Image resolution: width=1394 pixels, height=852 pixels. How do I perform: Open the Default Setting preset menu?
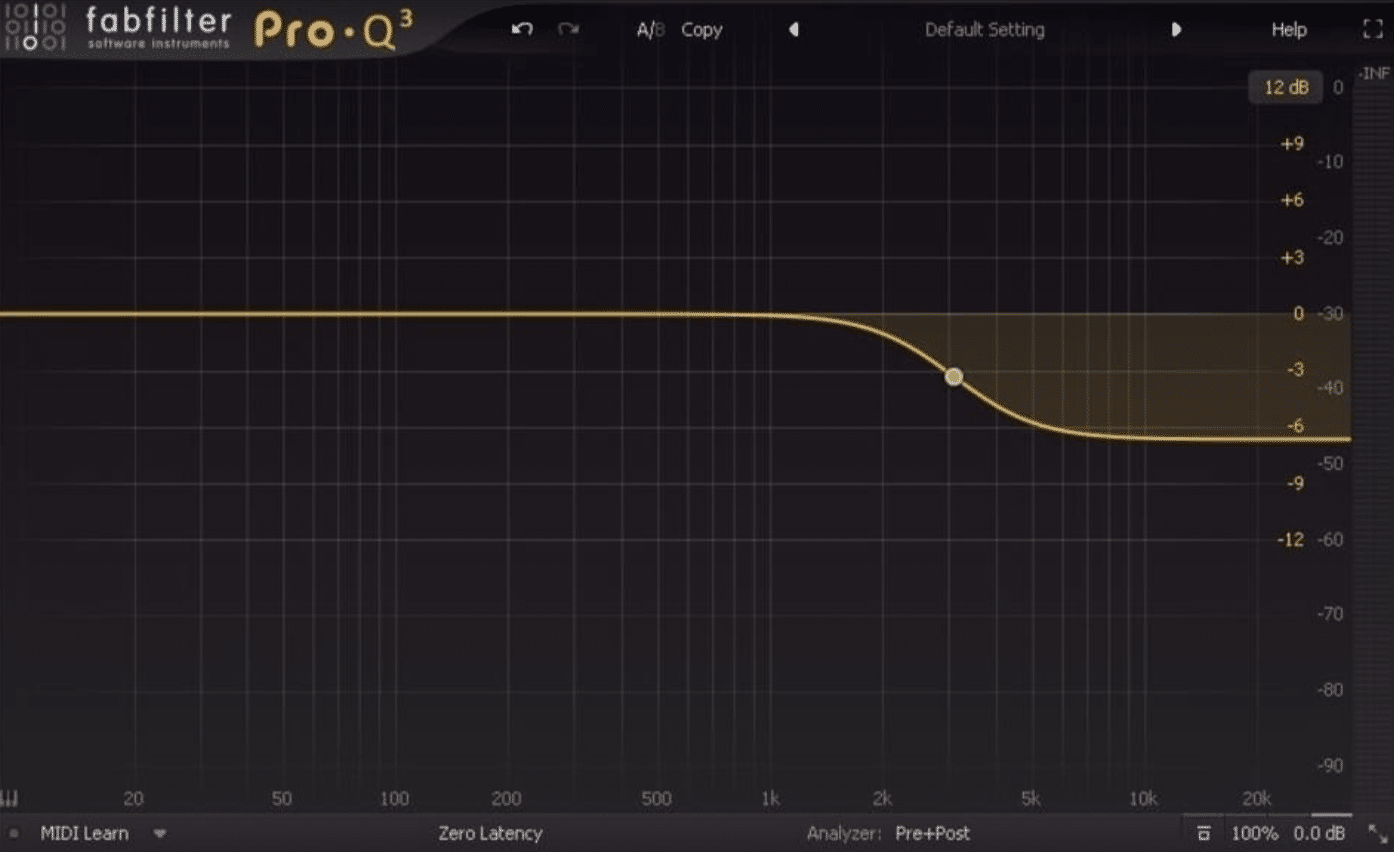[984, 30]
